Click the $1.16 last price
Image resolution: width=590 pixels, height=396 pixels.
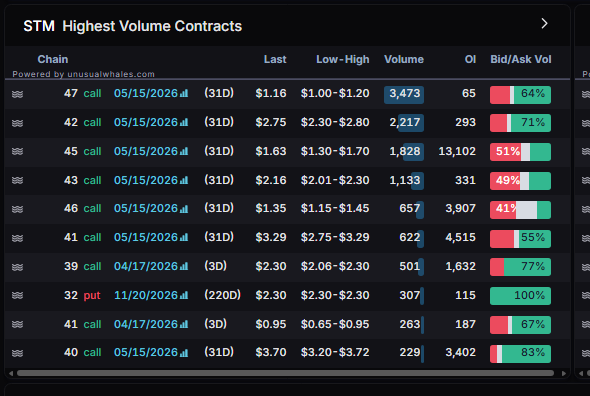click(271, 93)
